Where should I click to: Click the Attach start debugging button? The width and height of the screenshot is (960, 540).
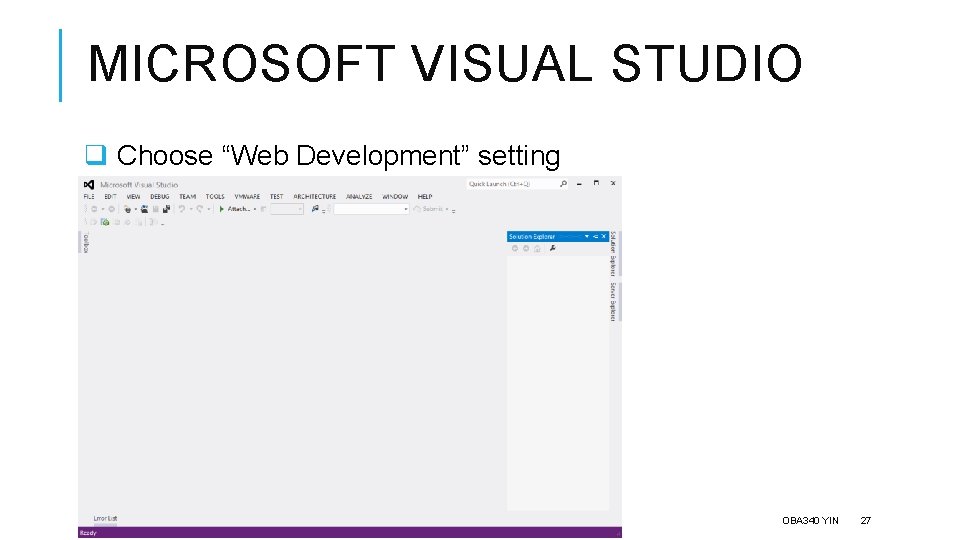(x=234, y=209)
